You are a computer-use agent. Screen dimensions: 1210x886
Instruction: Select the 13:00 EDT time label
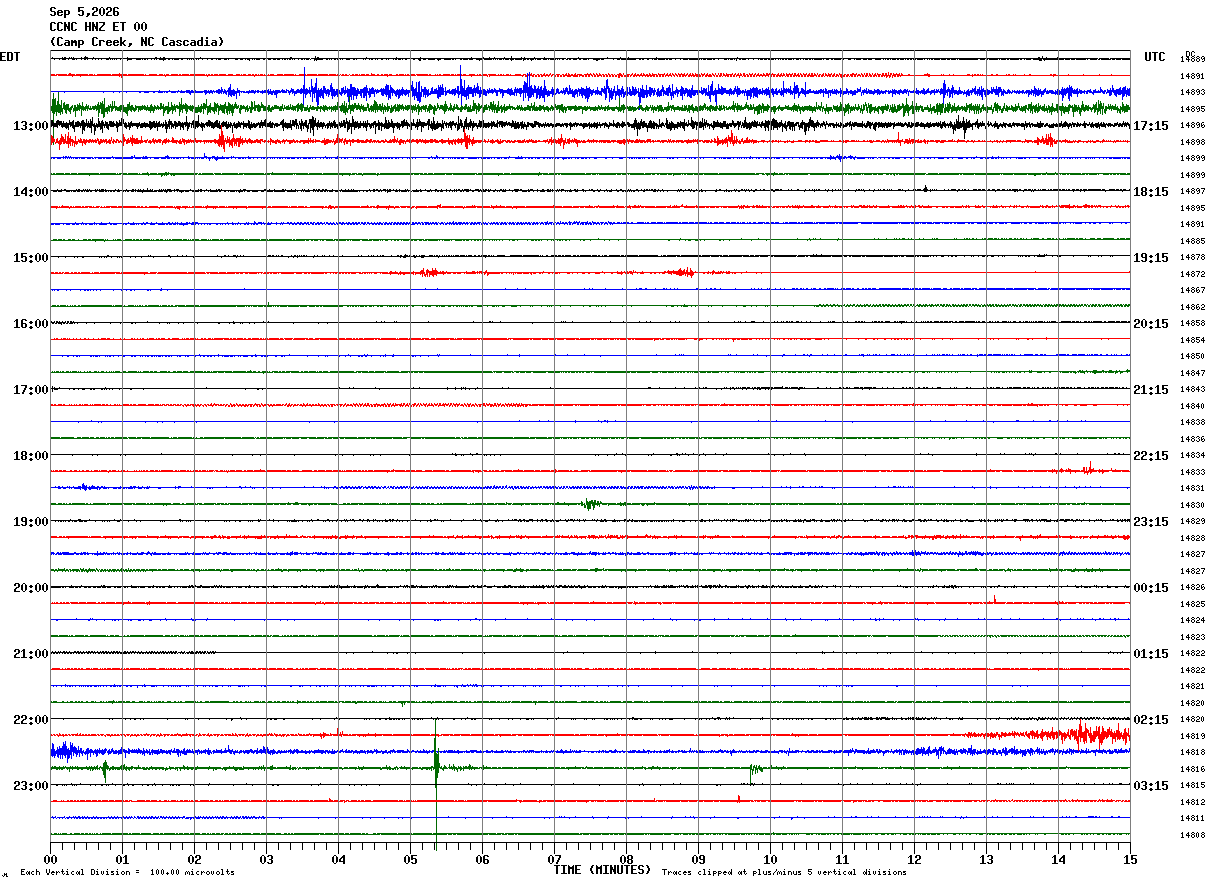31,126
